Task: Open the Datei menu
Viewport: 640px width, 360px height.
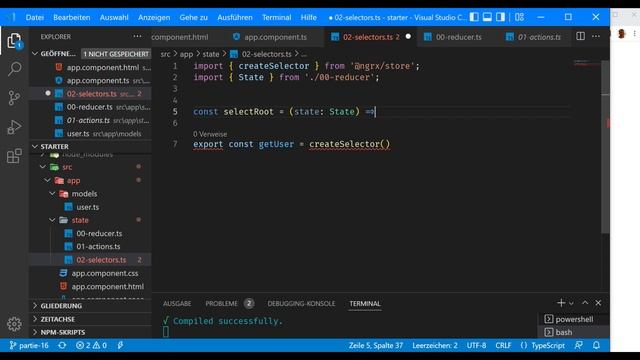Action: [35, 17]
